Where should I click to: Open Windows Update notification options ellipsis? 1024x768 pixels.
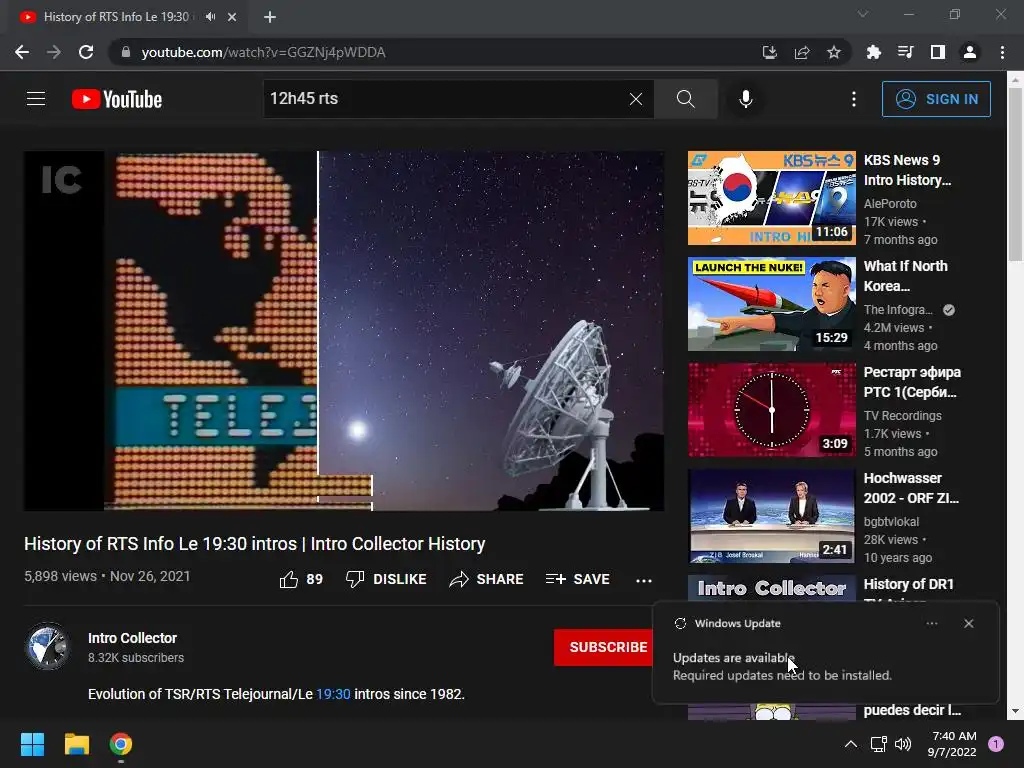[x=932, y=624]
